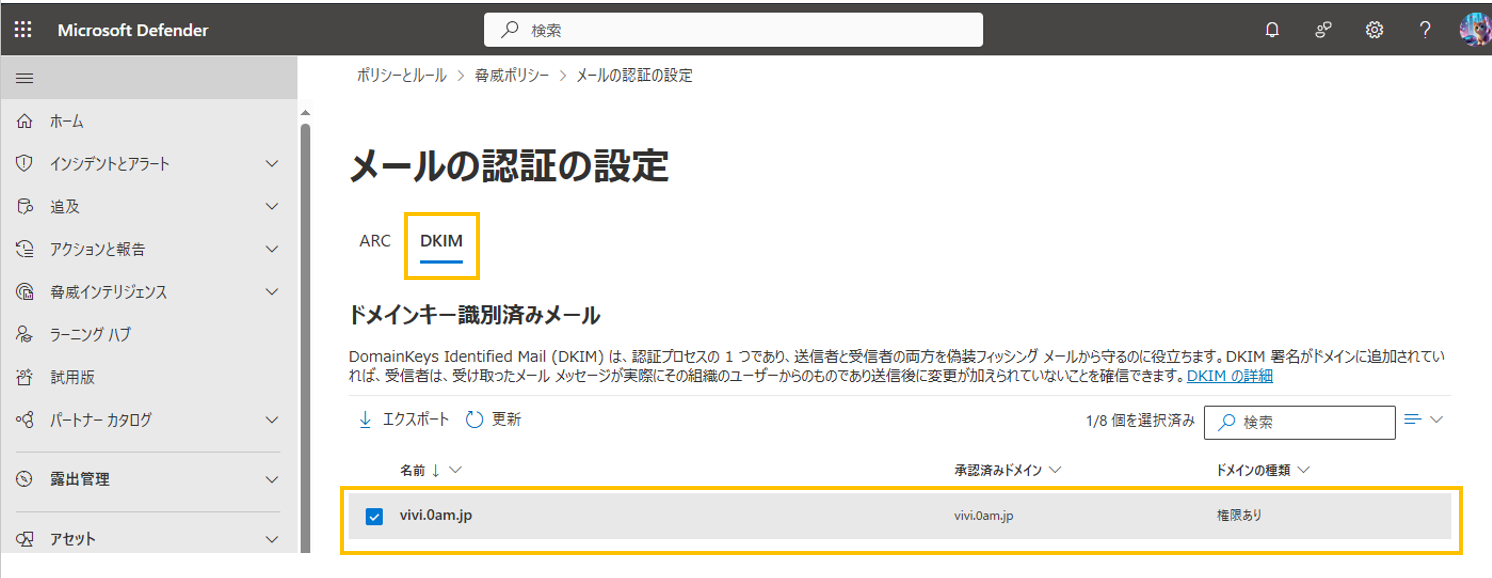Screen dimensions: 1492x578
Task: Click the アセット icon
Action: point(26,539)
